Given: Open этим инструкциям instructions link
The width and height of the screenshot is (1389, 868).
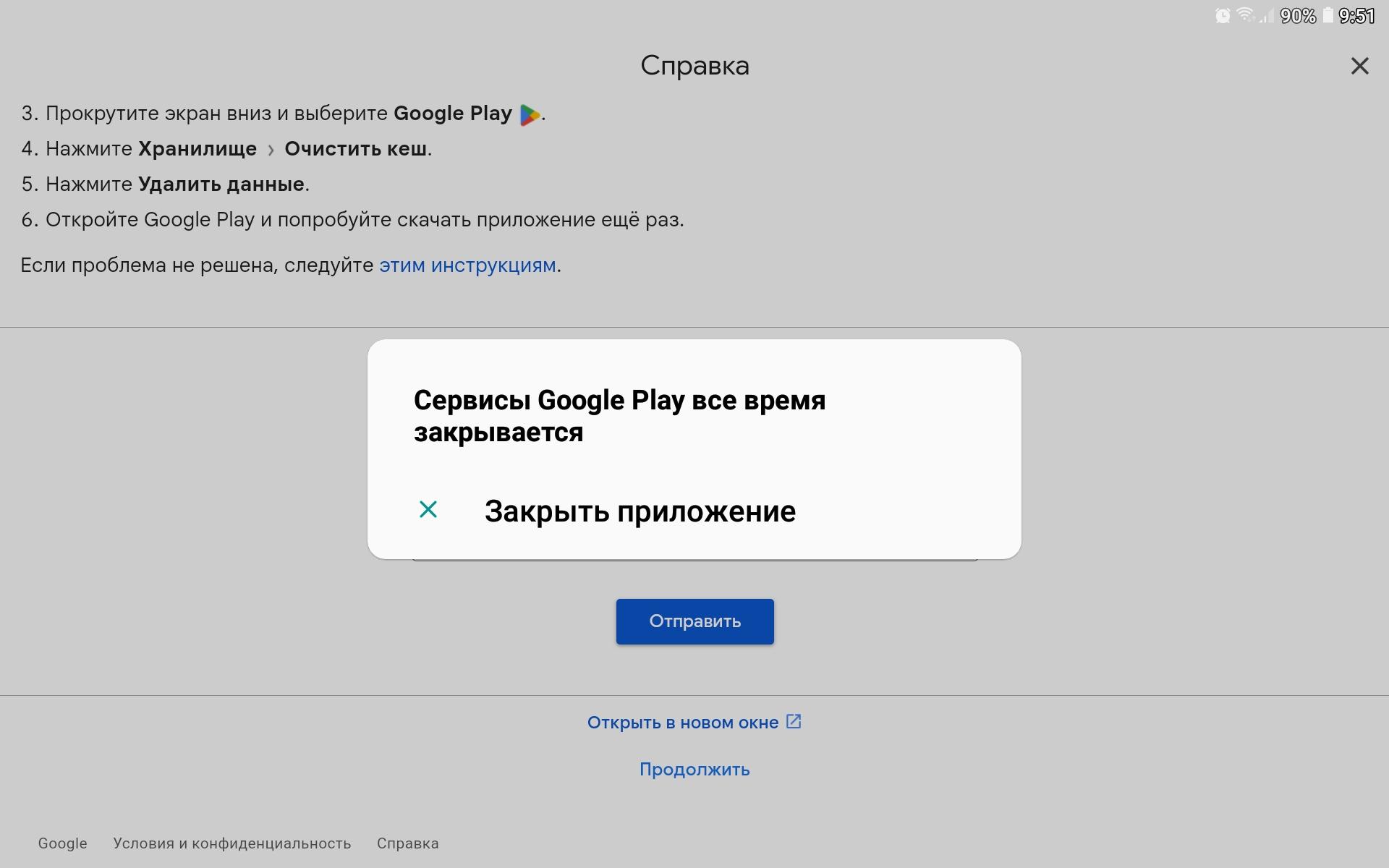Looking at the screenshot, I should [467, 265].
